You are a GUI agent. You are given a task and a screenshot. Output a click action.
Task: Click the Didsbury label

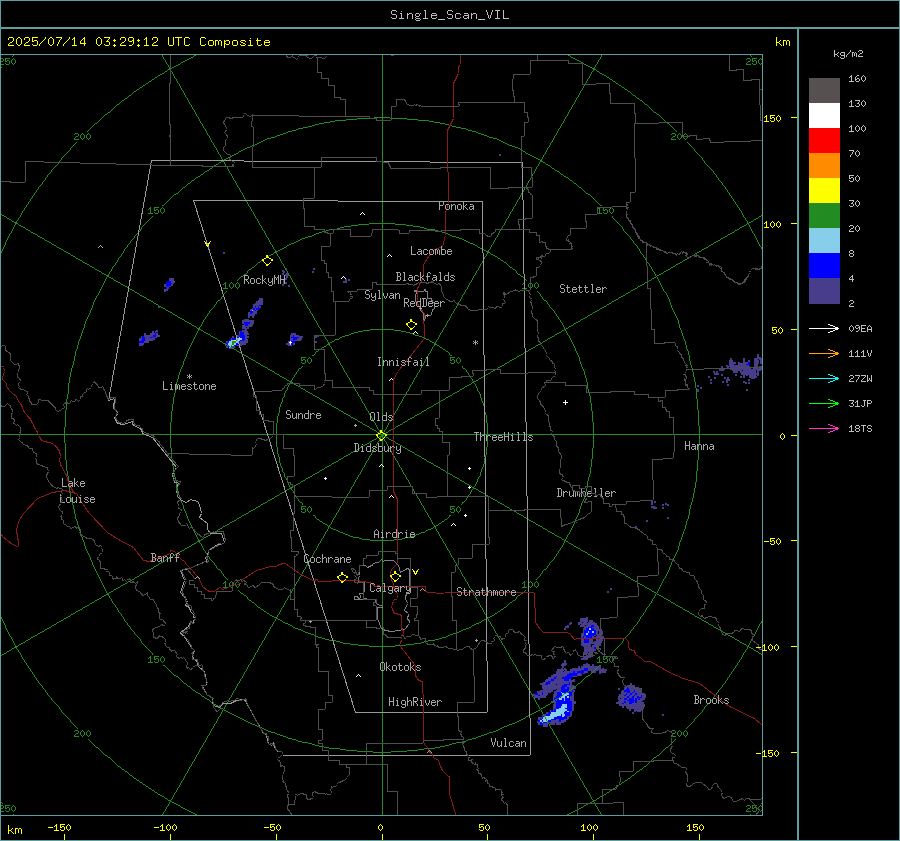point(378,448)
